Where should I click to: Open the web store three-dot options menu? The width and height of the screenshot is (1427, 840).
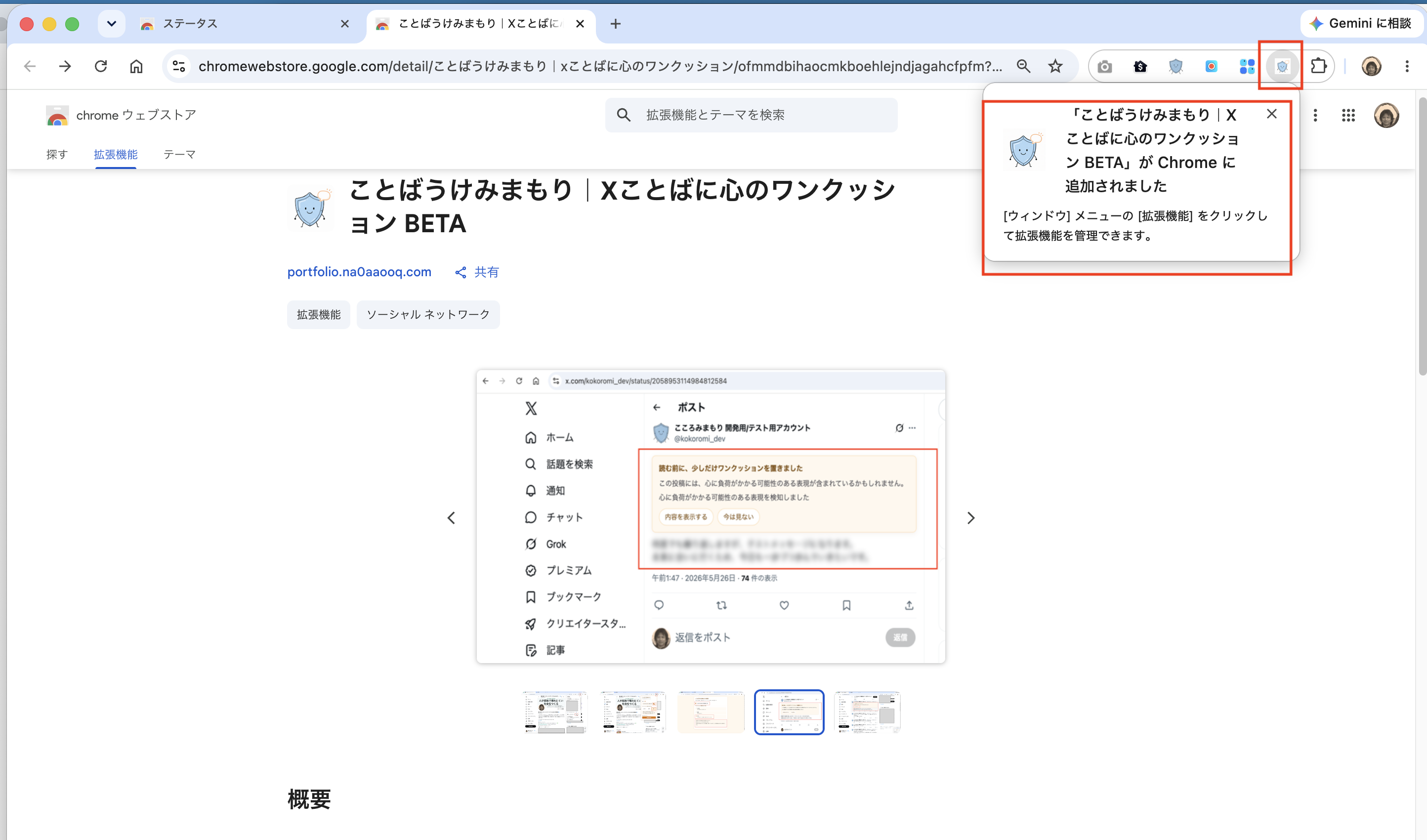tap(1315, 116)
